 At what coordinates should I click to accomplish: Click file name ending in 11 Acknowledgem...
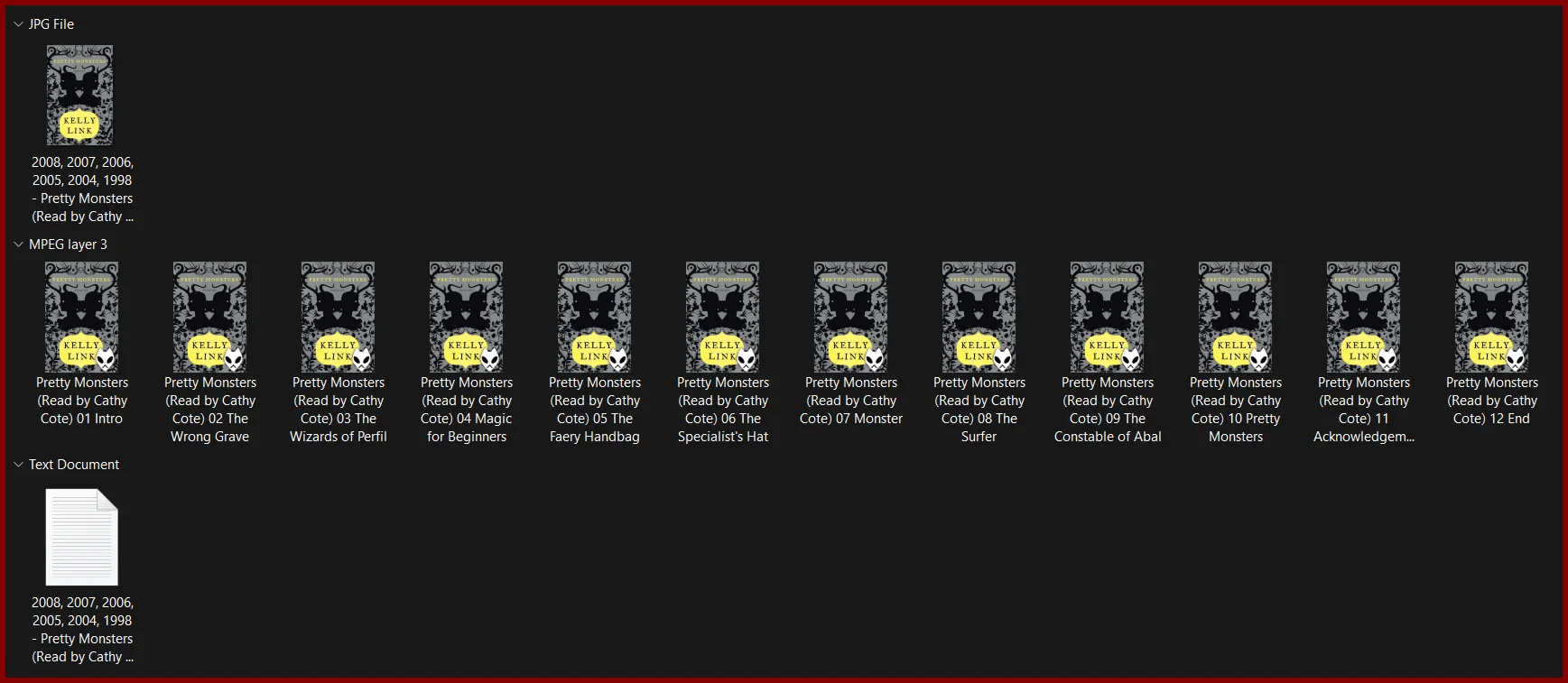[x=1364, y=410]
